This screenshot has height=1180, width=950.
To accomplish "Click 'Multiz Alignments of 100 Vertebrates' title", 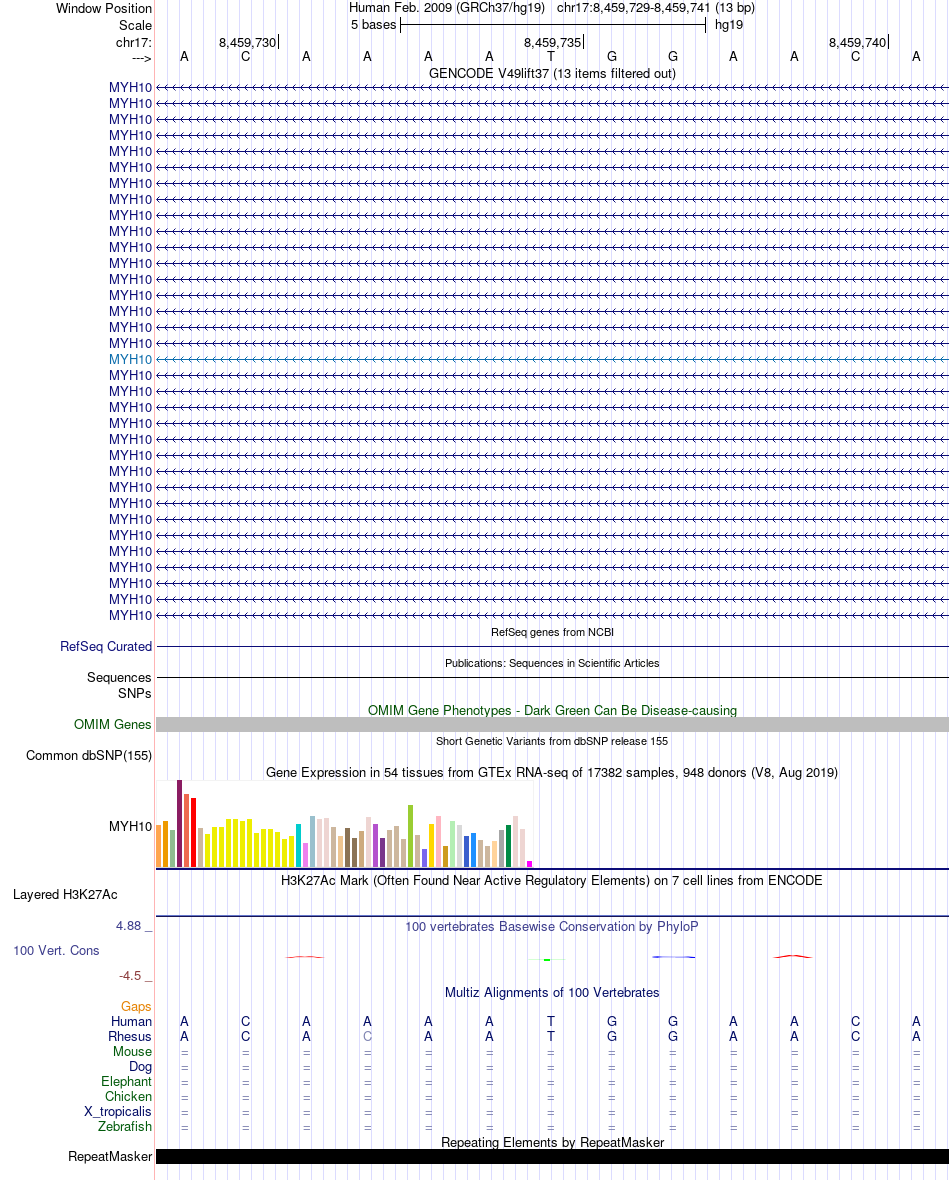I will click(x=552, y=993).
